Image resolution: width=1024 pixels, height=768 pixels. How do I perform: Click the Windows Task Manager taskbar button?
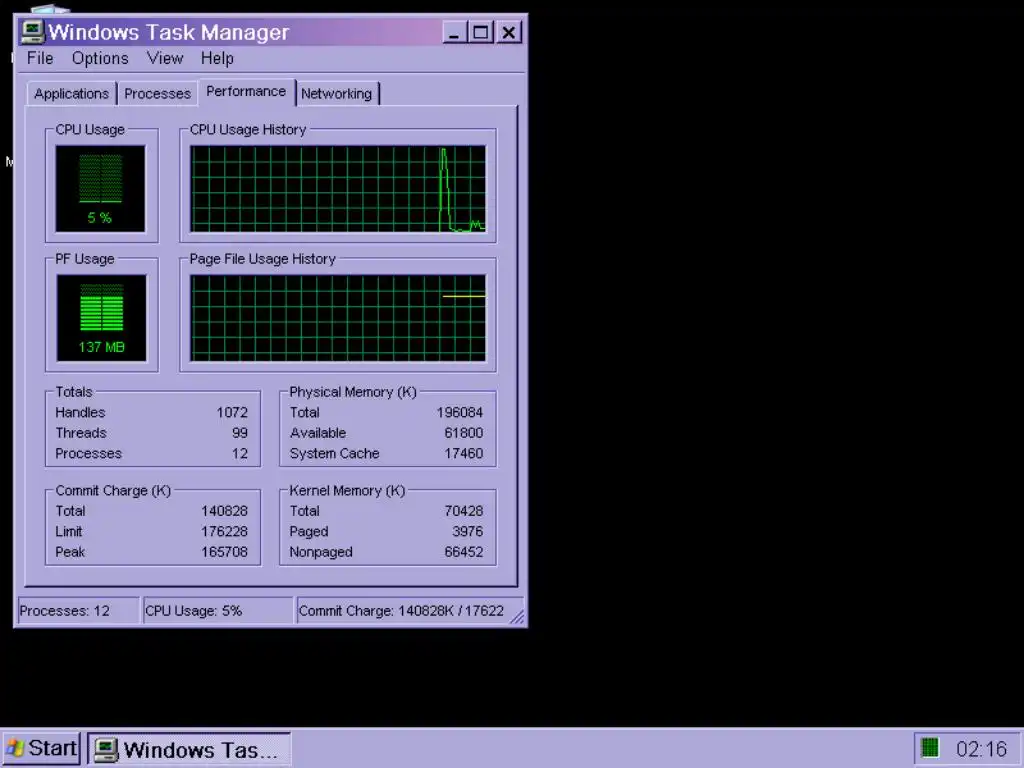coord(189,750)
